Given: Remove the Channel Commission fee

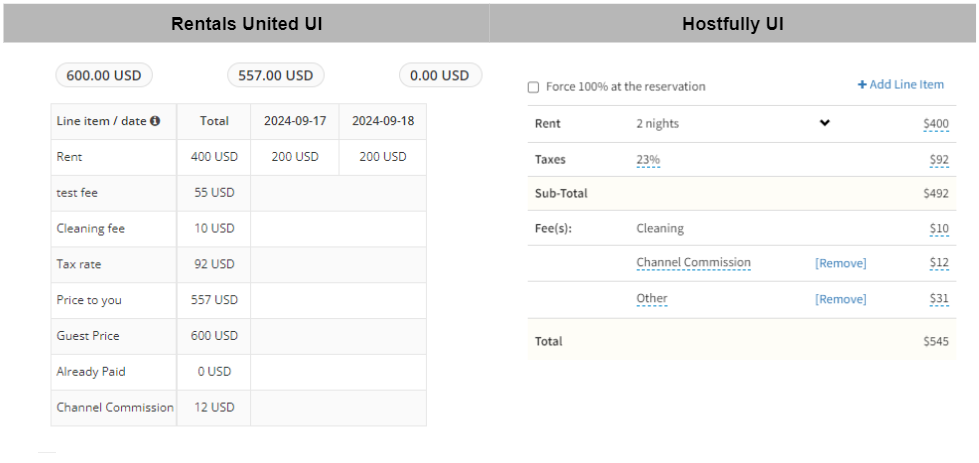Looking at the screenshot, I should click(x=840, y=263).
